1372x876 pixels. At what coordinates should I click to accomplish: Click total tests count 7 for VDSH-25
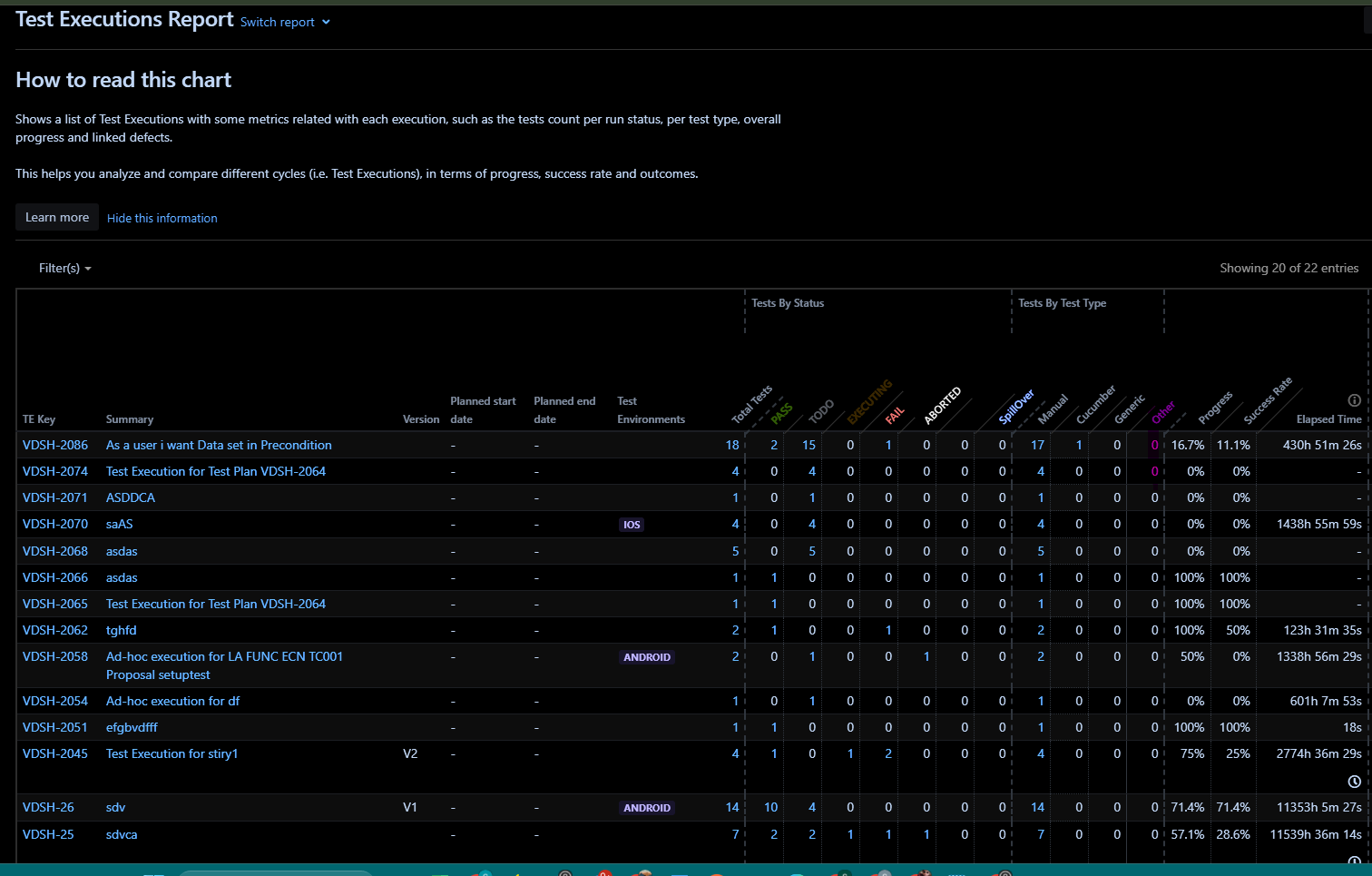(736, 834)
